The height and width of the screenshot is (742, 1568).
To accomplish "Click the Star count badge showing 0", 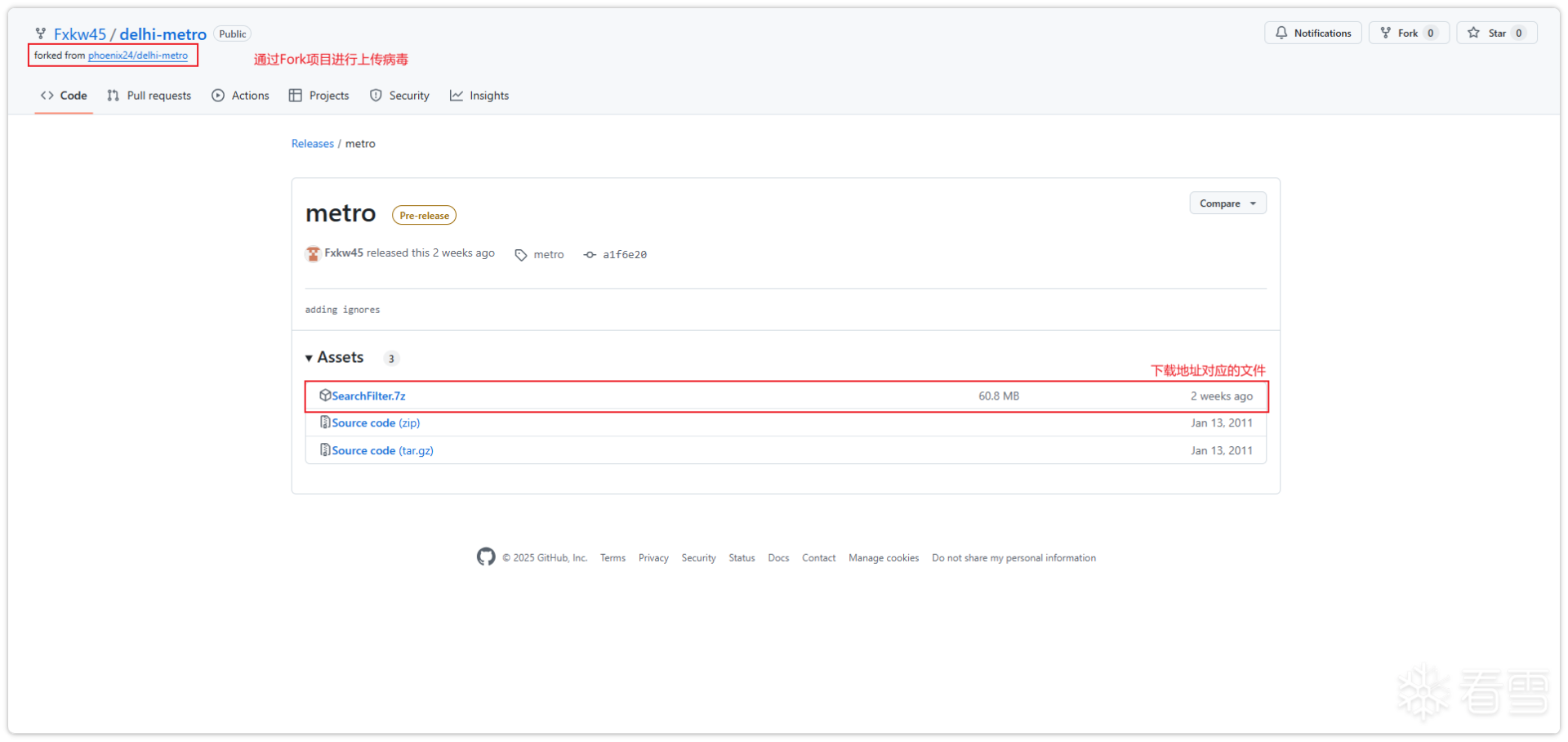I will (1519, 33).
